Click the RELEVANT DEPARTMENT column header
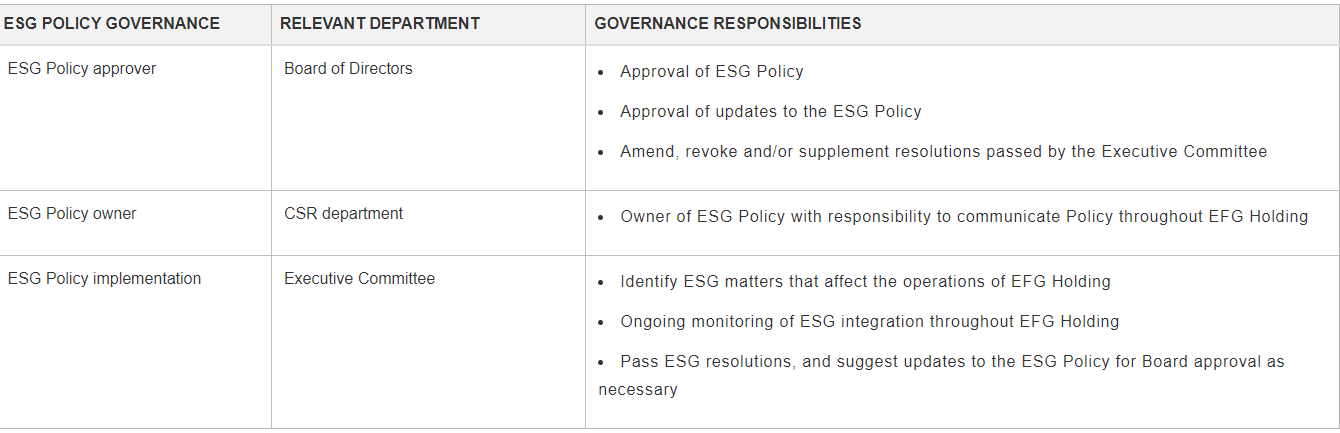The height and width of the screenshot is (433, 1340). tap(379, 24)
